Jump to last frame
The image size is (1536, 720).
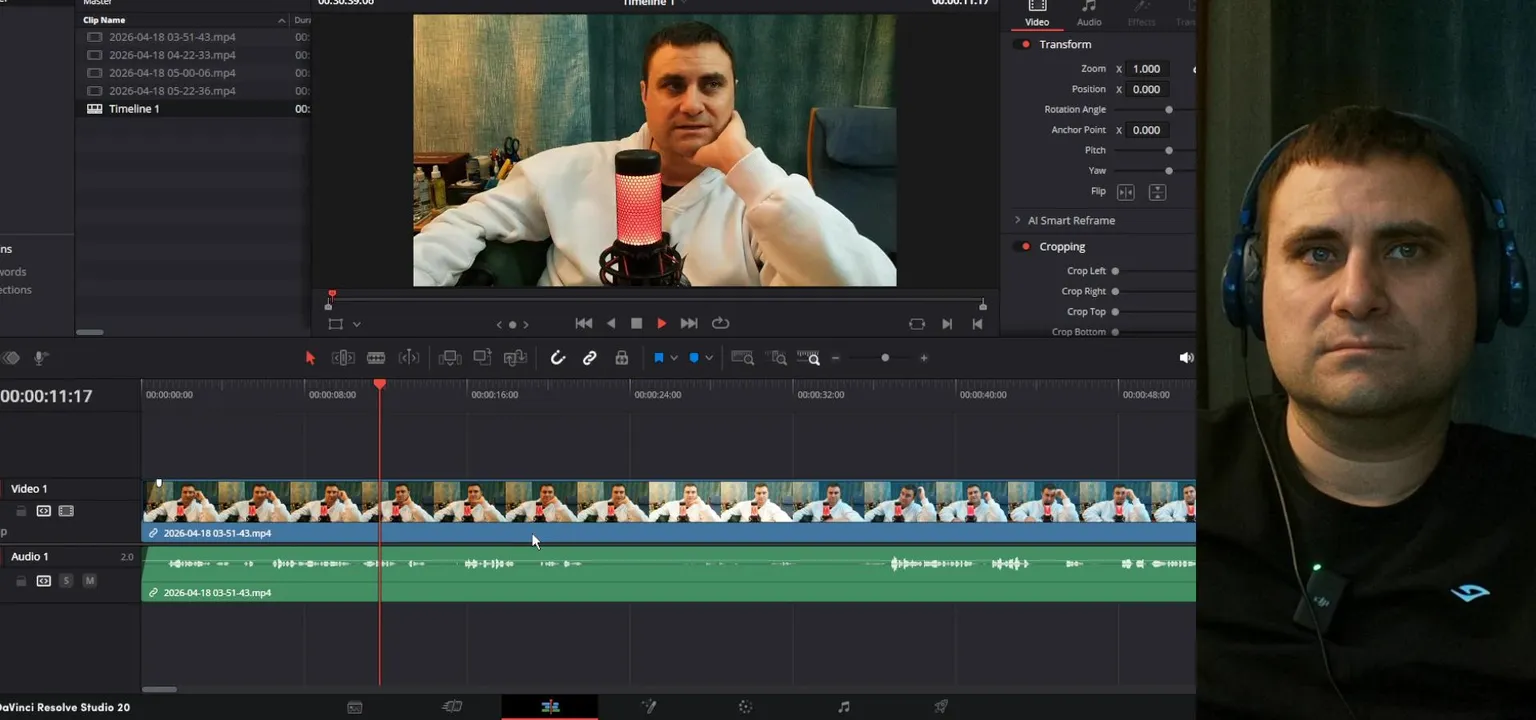[x=689, y=323]
